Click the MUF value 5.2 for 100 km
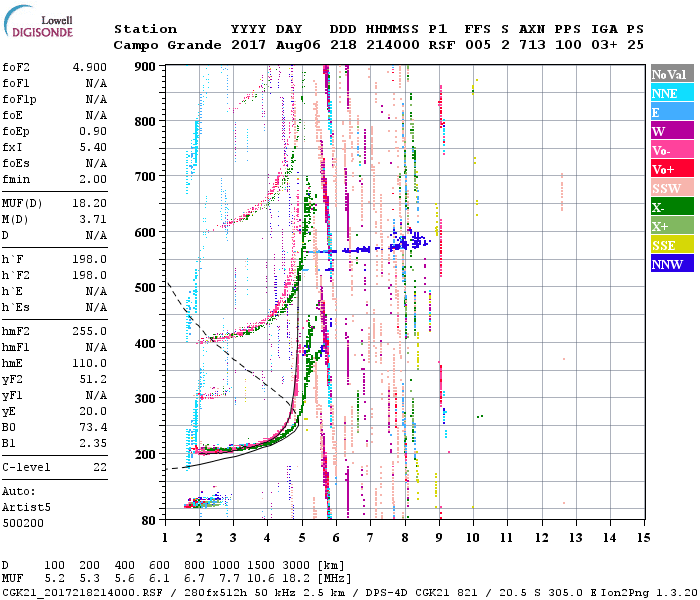This screenshot has height=600, width=700. [54, 579]
